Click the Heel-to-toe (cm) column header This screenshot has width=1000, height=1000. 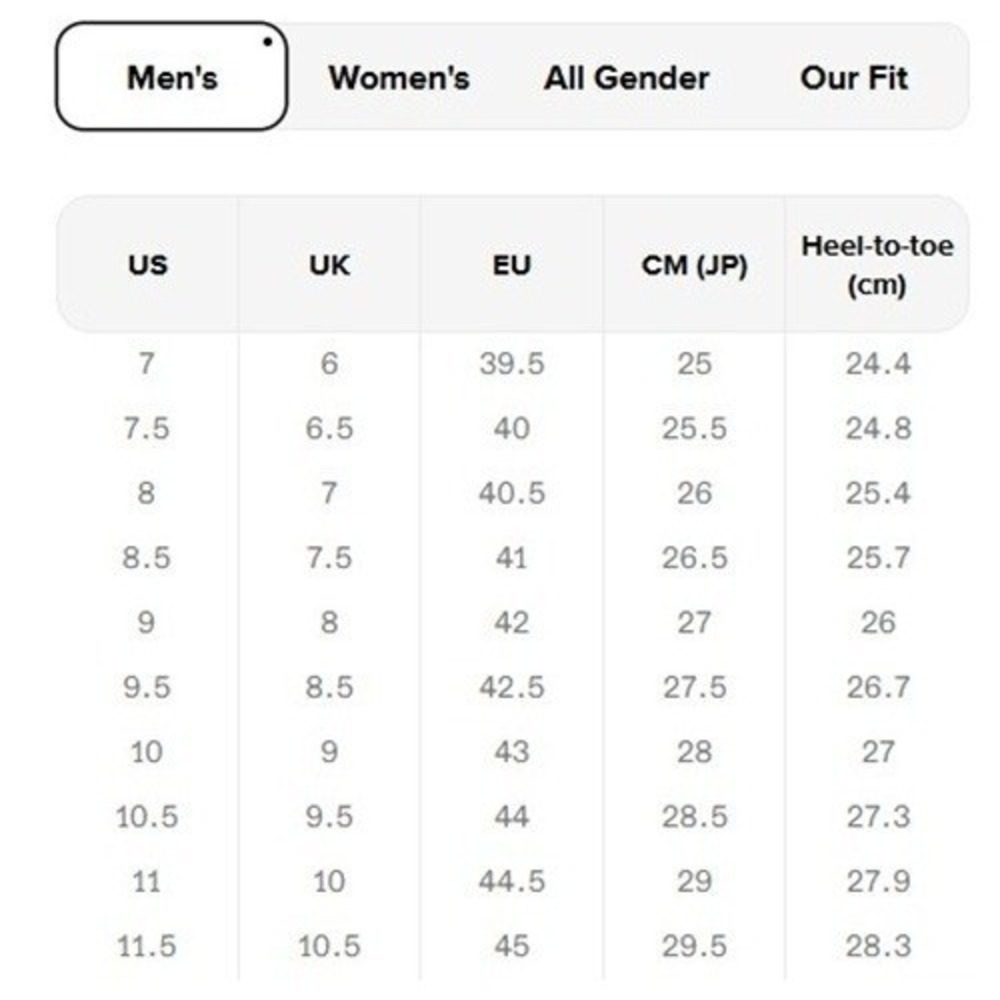point(878,264)
